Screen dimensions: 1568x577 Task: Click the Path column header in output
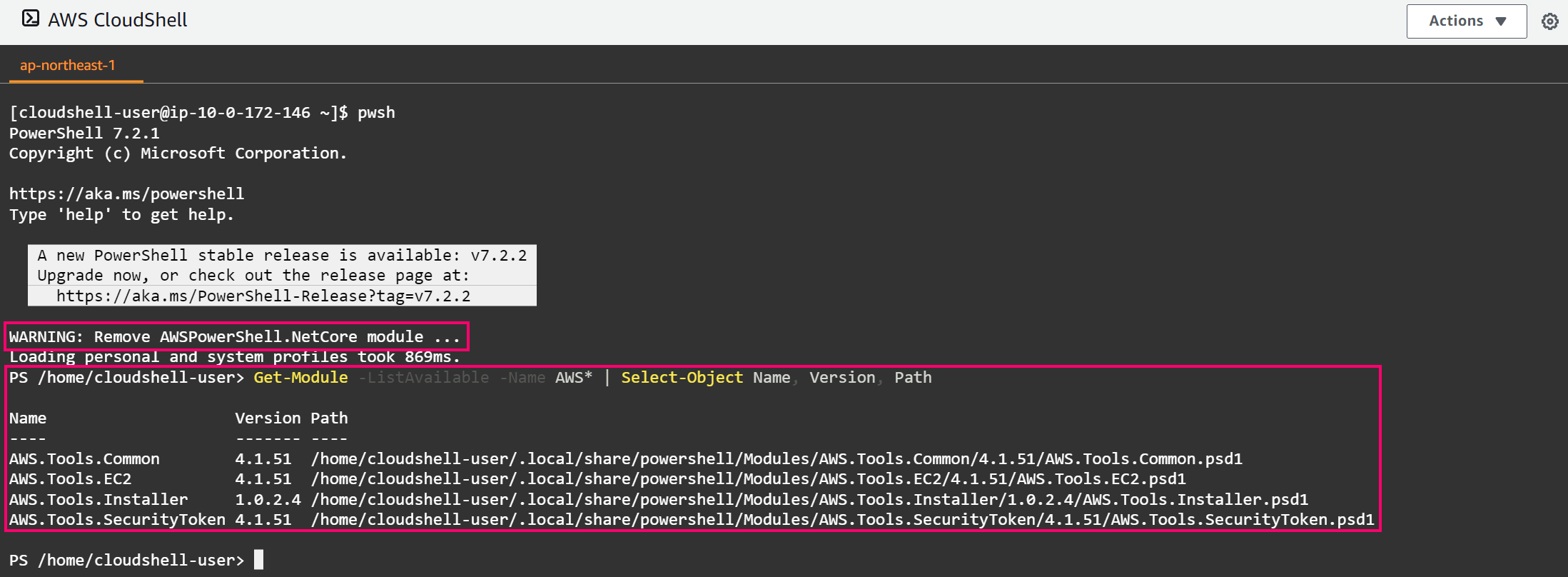(x=329, y=418)
